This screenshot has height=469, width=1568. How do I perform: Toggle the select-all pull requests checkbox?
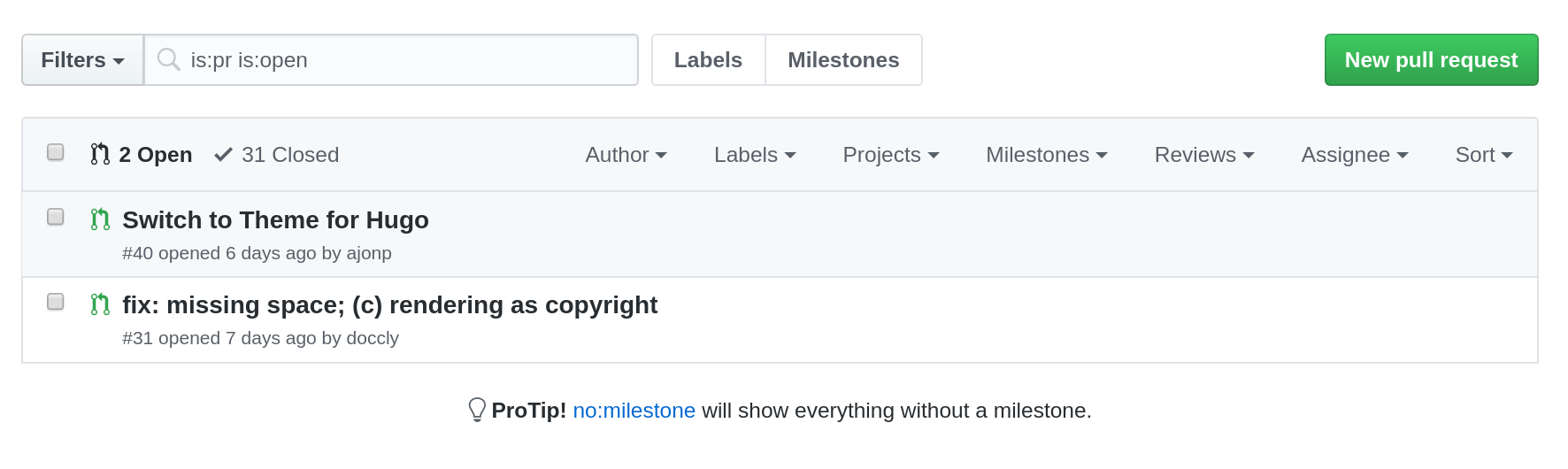click(x=56, y=152)
